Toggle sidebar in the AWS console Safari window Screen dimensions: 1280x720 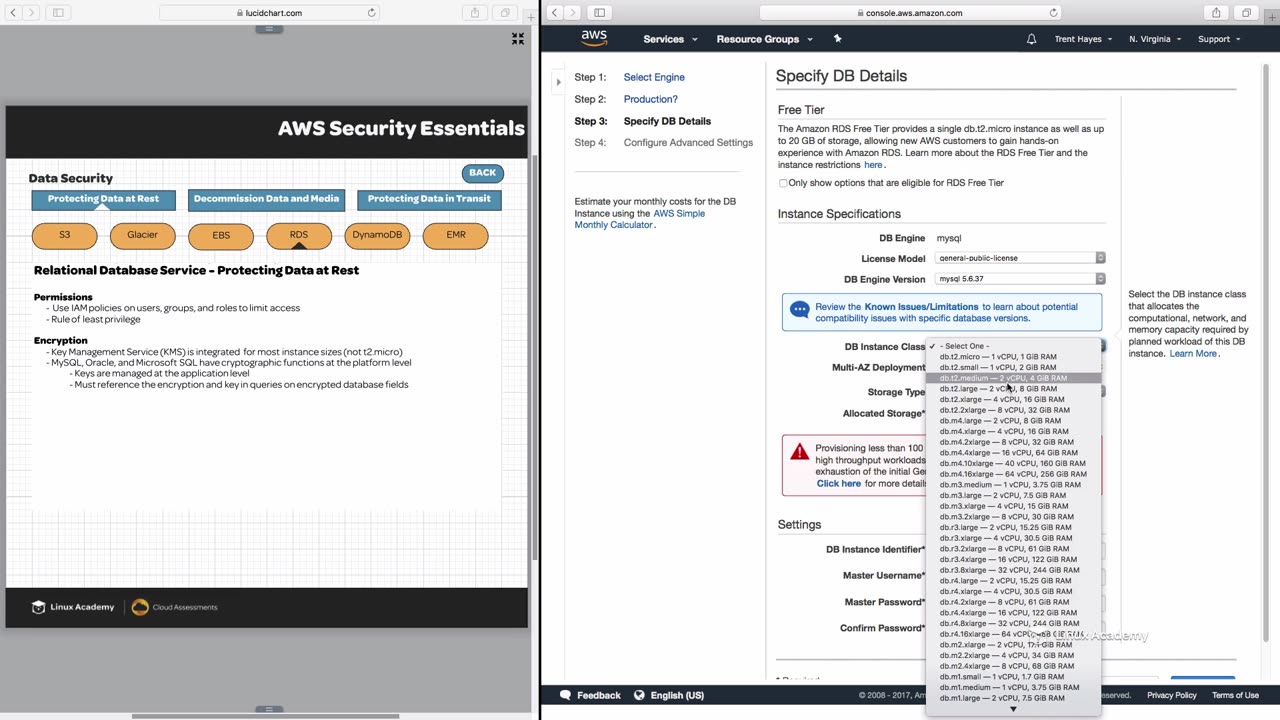click(x=599, y=13)
